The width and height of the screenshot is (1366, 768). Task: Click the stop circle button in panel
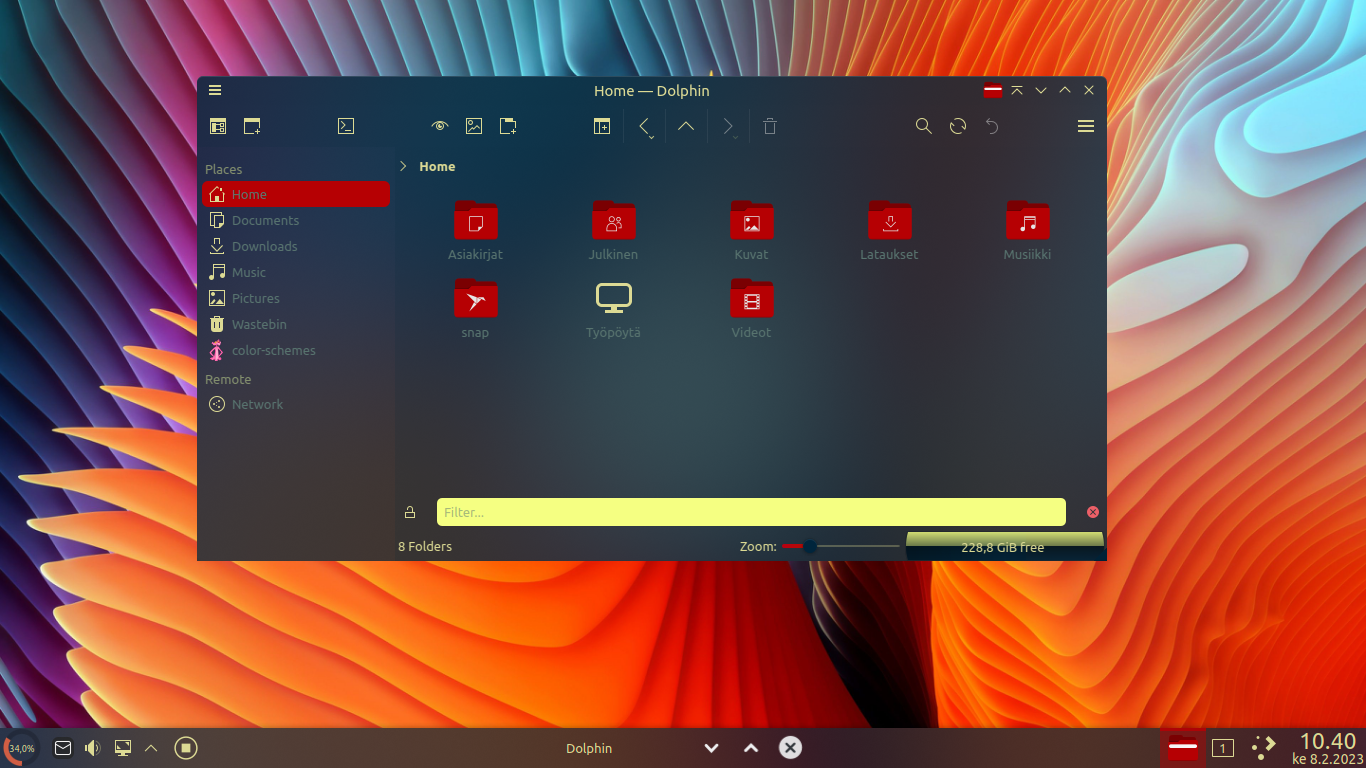186,747
